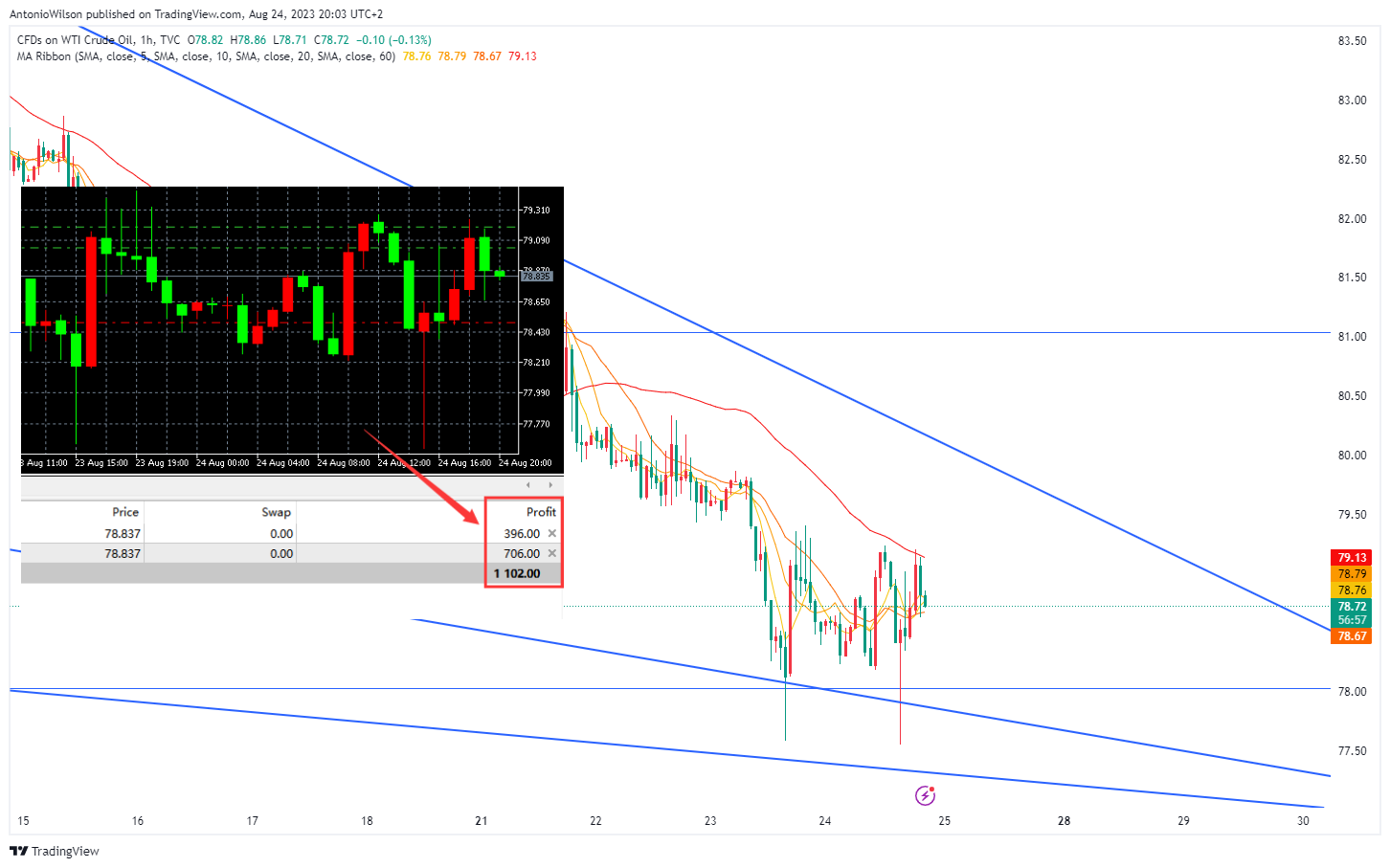This screenshot has height=868, width=1390.
Task: Click the right scroll arrow above trade table
Action: tap(550, 485)
